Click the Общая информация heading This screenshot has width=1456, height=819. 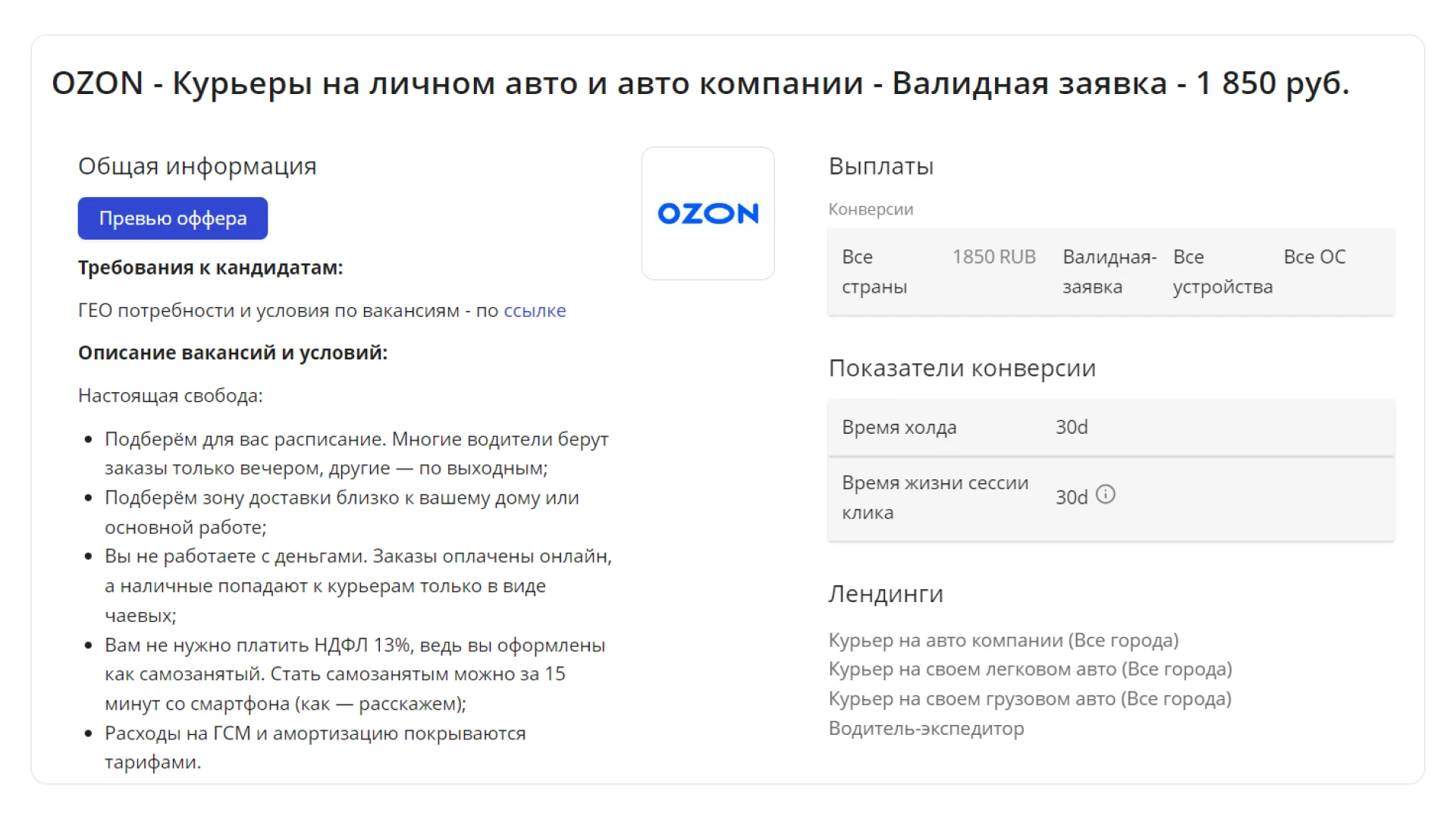click(197, 166)
